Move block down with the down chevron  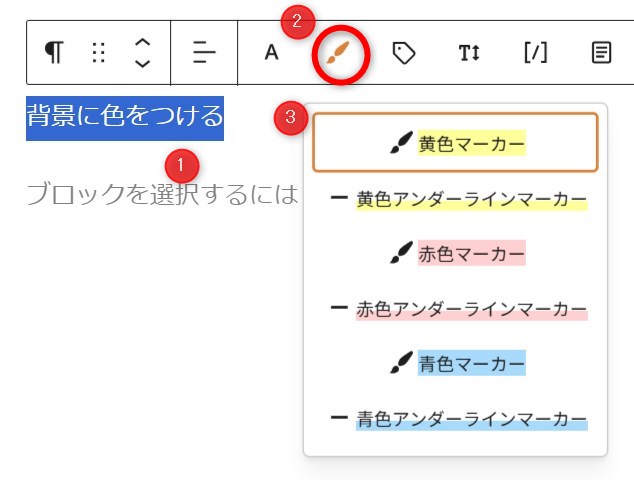coord(142,63)
